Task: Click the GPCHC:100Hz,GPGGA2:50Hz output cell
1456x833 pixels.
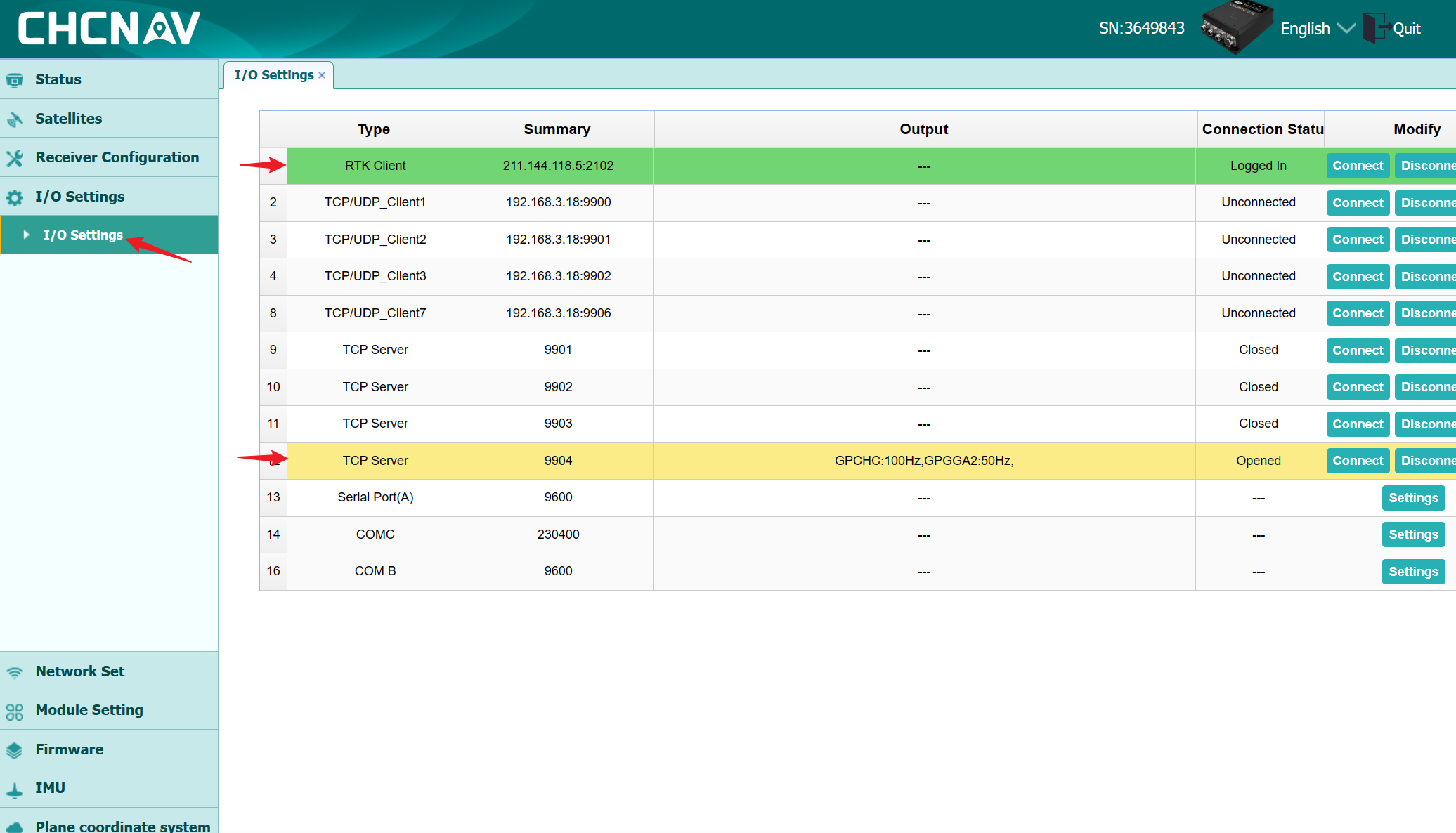Action: click(924, 461)
